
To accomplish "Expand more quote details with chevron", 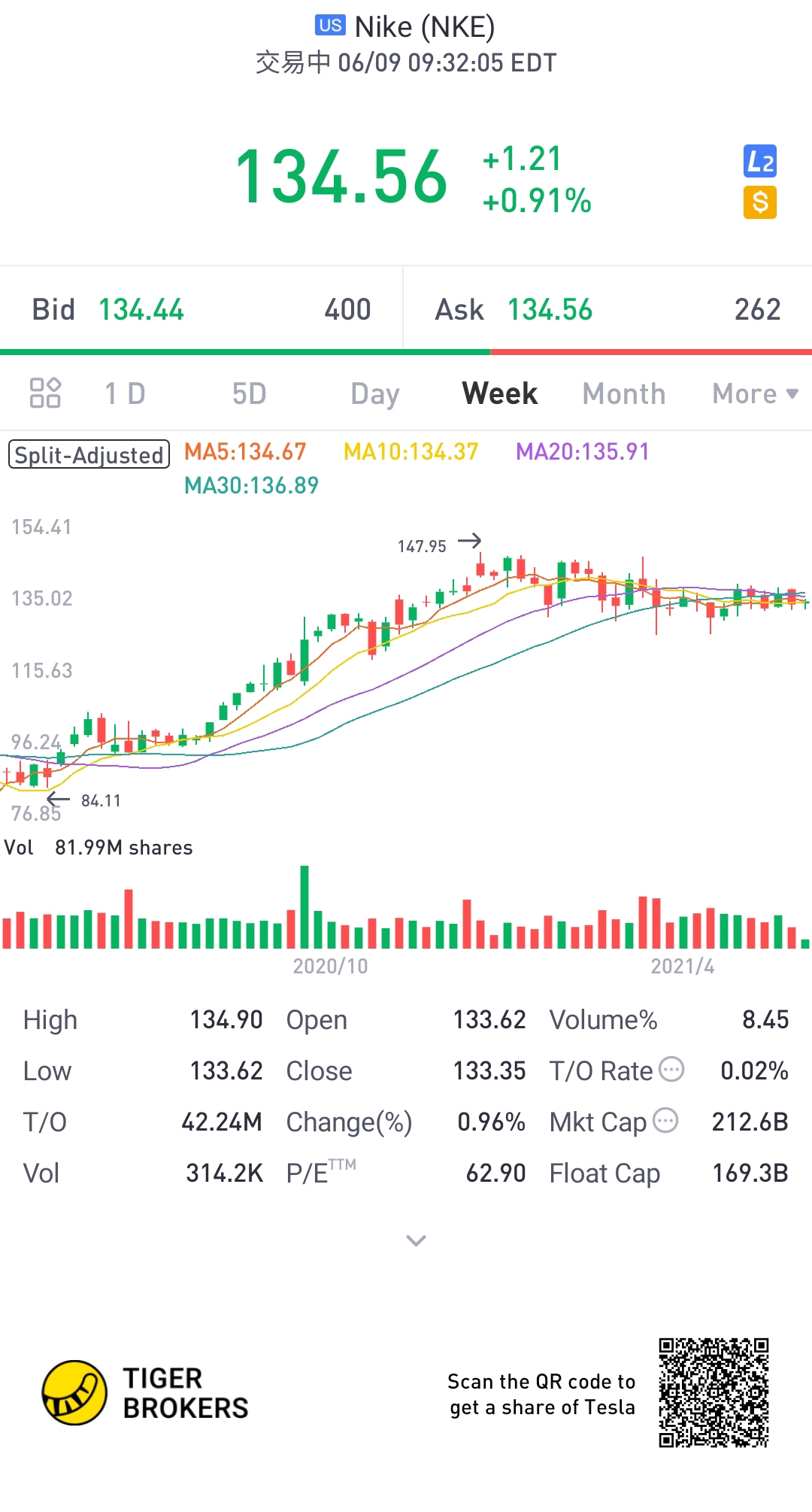I will coord(416,1240).
